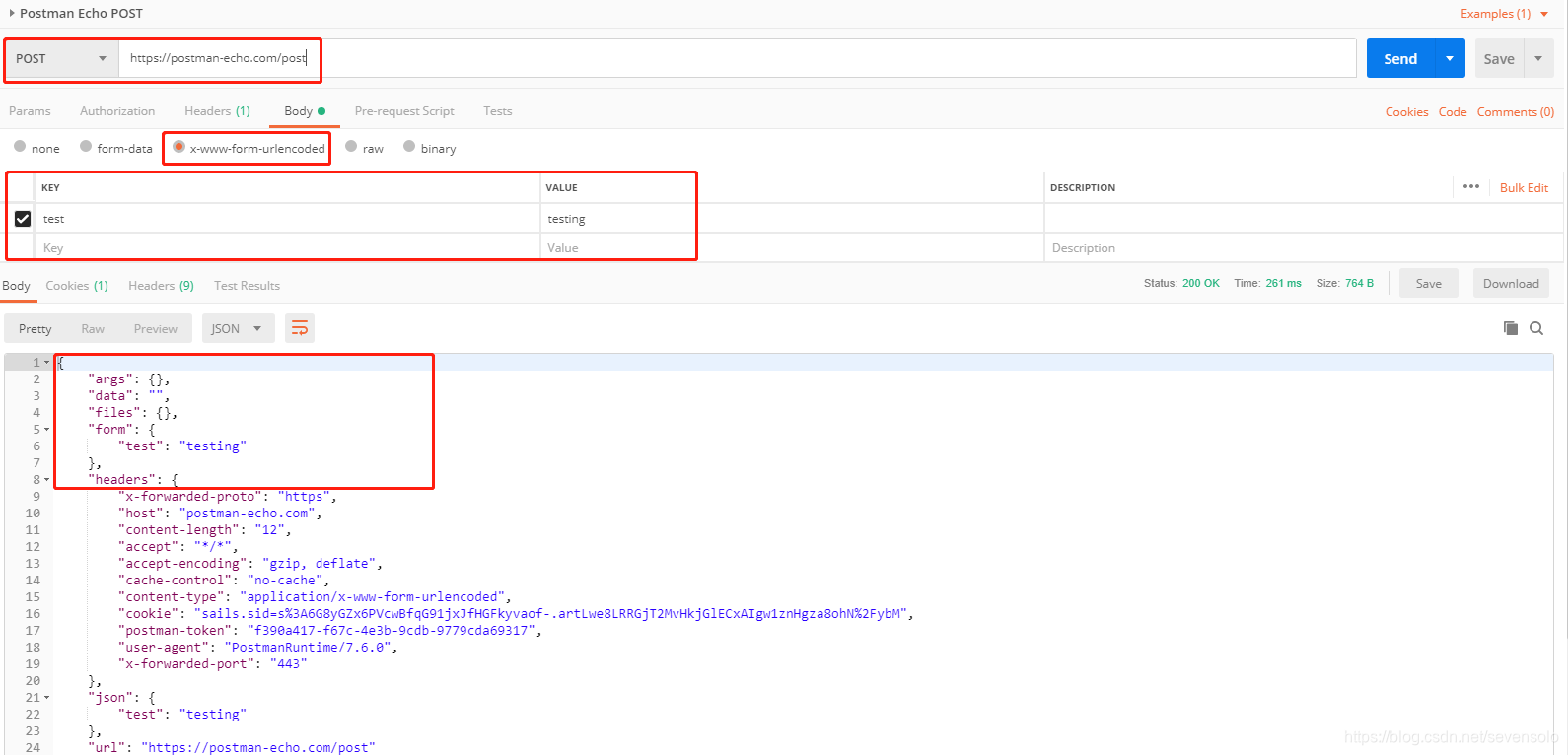This screenshot has width=1568, height=755.
Task: Select the raw body radio button
Action: click(351, 147)
